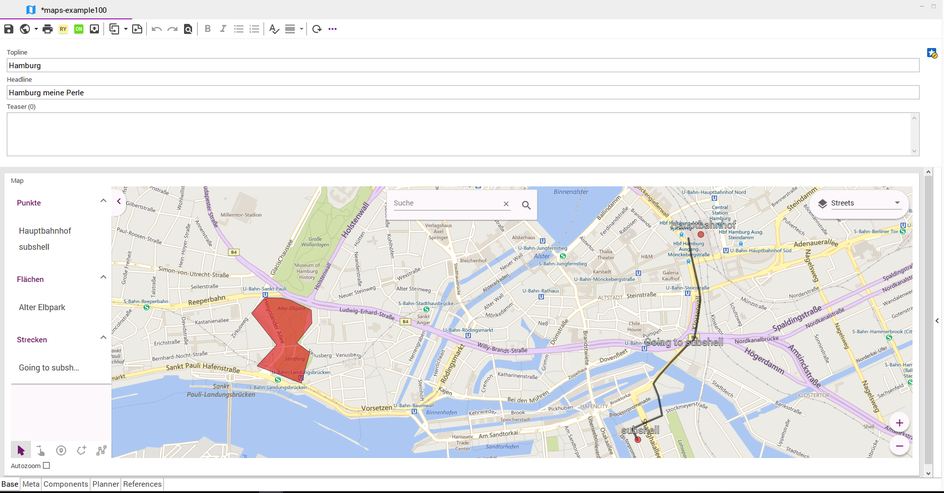This screenshot has height=493, width=944.
Task: Choose the add polygon area tool
Action: [x=81, y=450]
